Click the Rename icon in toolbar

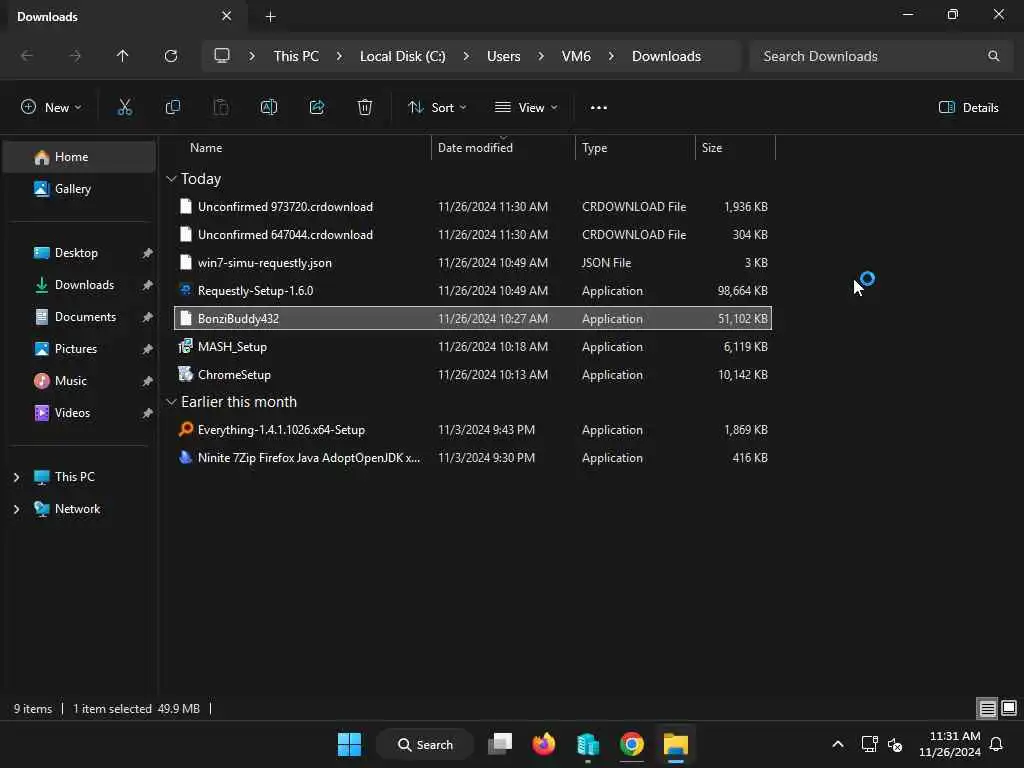pyautogui.click(x=268, y=108)
